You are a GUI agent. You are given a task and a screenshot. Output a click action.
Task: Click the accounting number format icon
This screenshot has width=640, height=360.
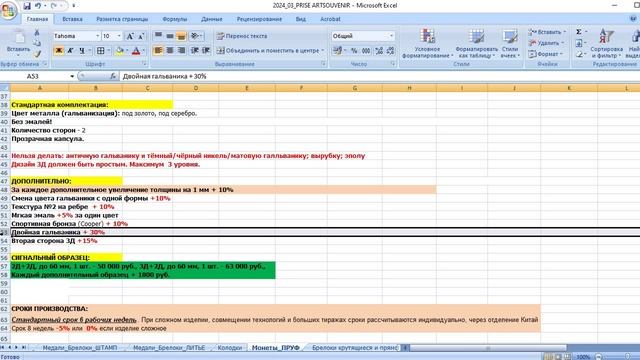click(337, 51)
